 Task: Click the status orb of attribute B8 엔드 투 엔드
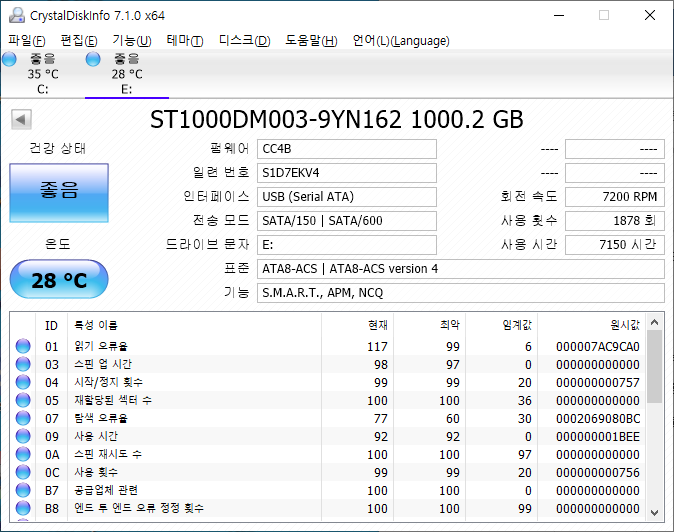(x=23, y=508)
